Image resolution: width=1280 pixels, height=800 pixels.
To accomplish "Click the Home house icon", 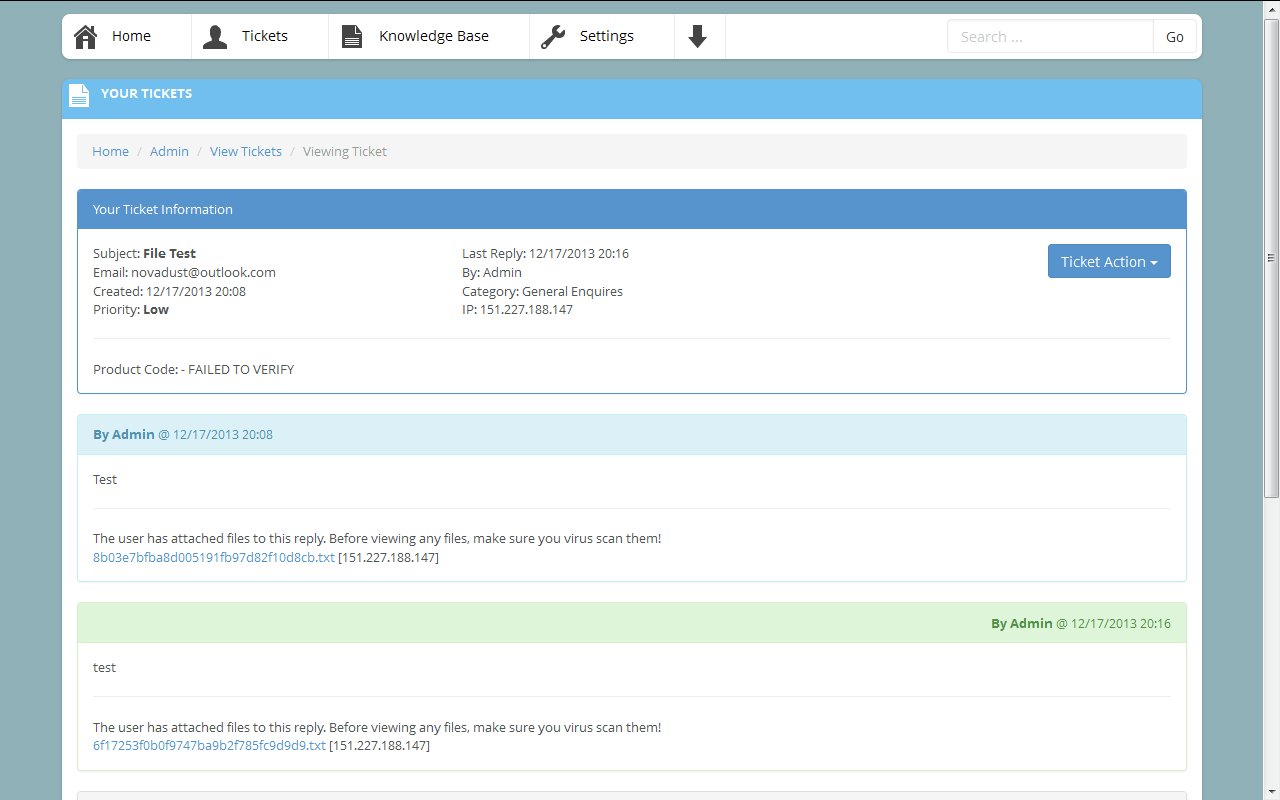I will tap(86, 37).
